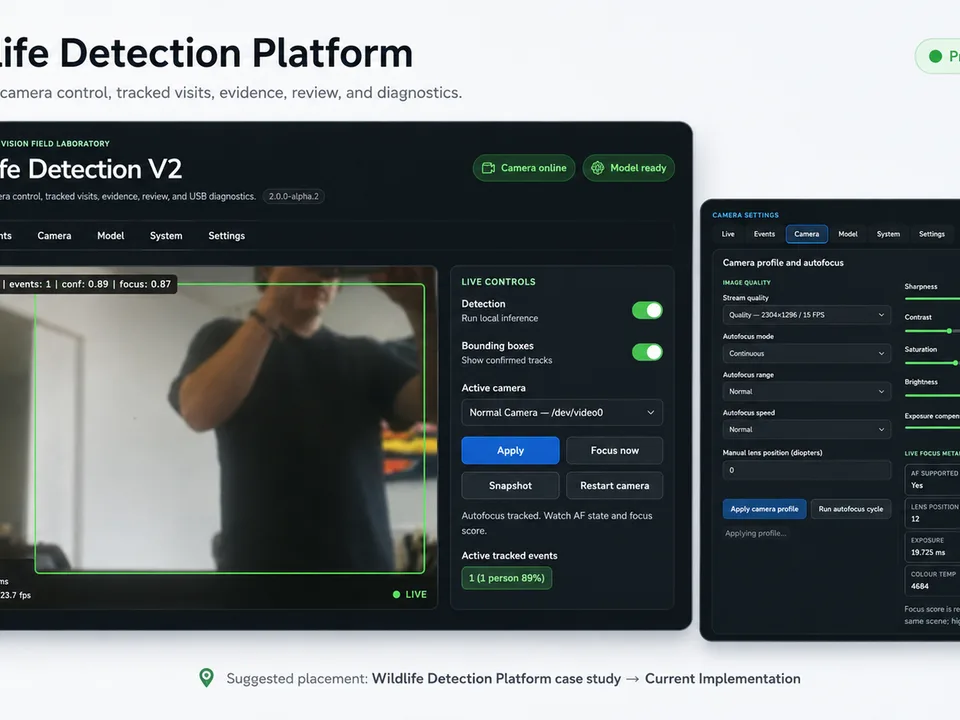Click the Camera online status badge
The image size is (960, 720).
tap(524, 168)
